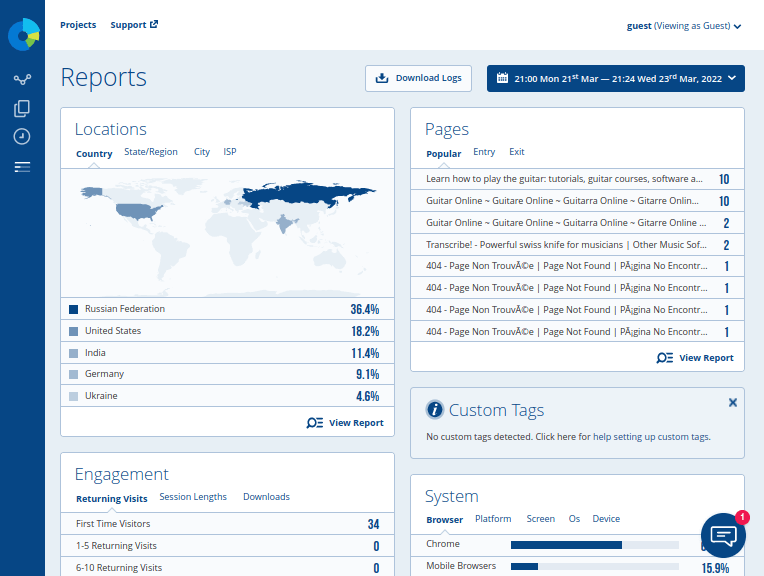Click the list lines sidebar icon
Image resolution: width=764 pixels, height=576 pixels.
(x=22, y=167)
